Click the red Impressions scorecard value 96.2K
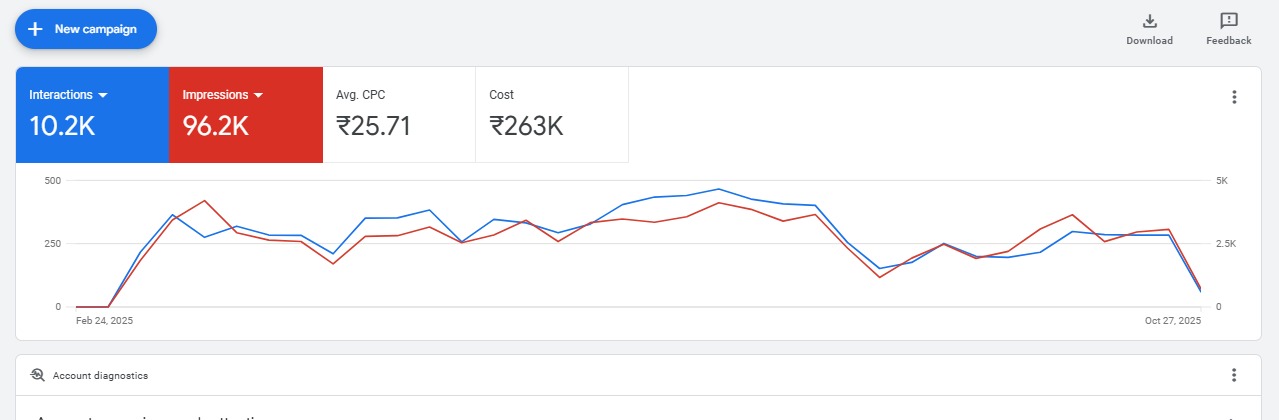Image resolution: width=1279 pixels, height=420 pixels. (x=215, y=126)
